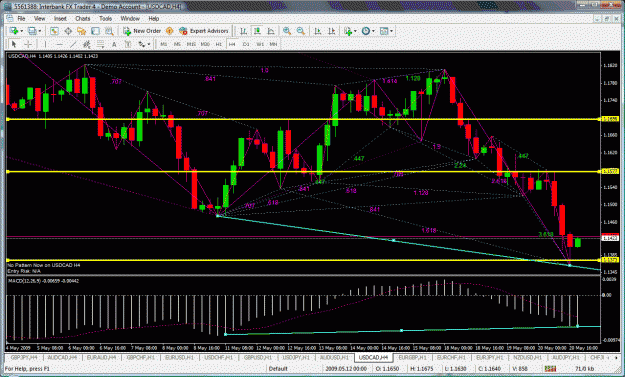Click the yellow 1.1577 price level label

610,171
